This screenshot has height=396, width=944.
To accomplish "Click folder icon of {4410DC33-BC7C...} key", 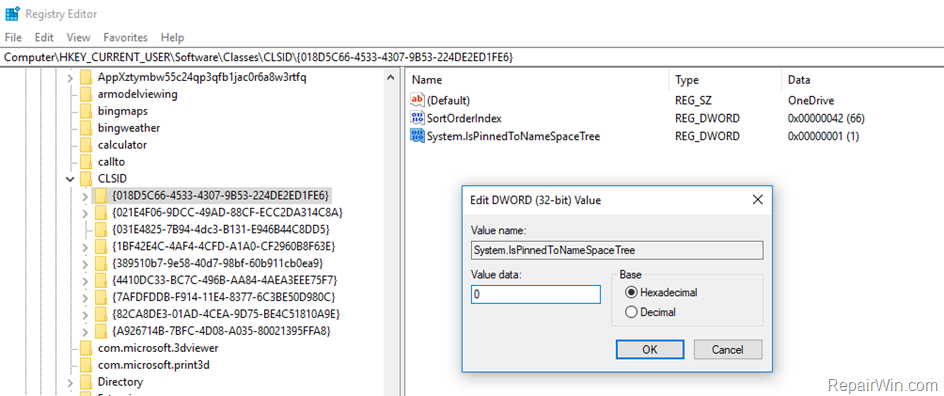I will 101,280.
